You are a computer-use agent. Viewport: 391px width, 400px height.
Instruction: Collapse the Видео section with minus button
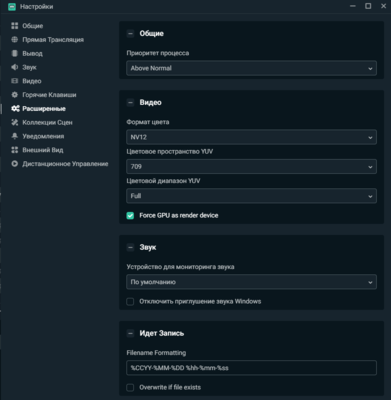(x=131, y=102)
